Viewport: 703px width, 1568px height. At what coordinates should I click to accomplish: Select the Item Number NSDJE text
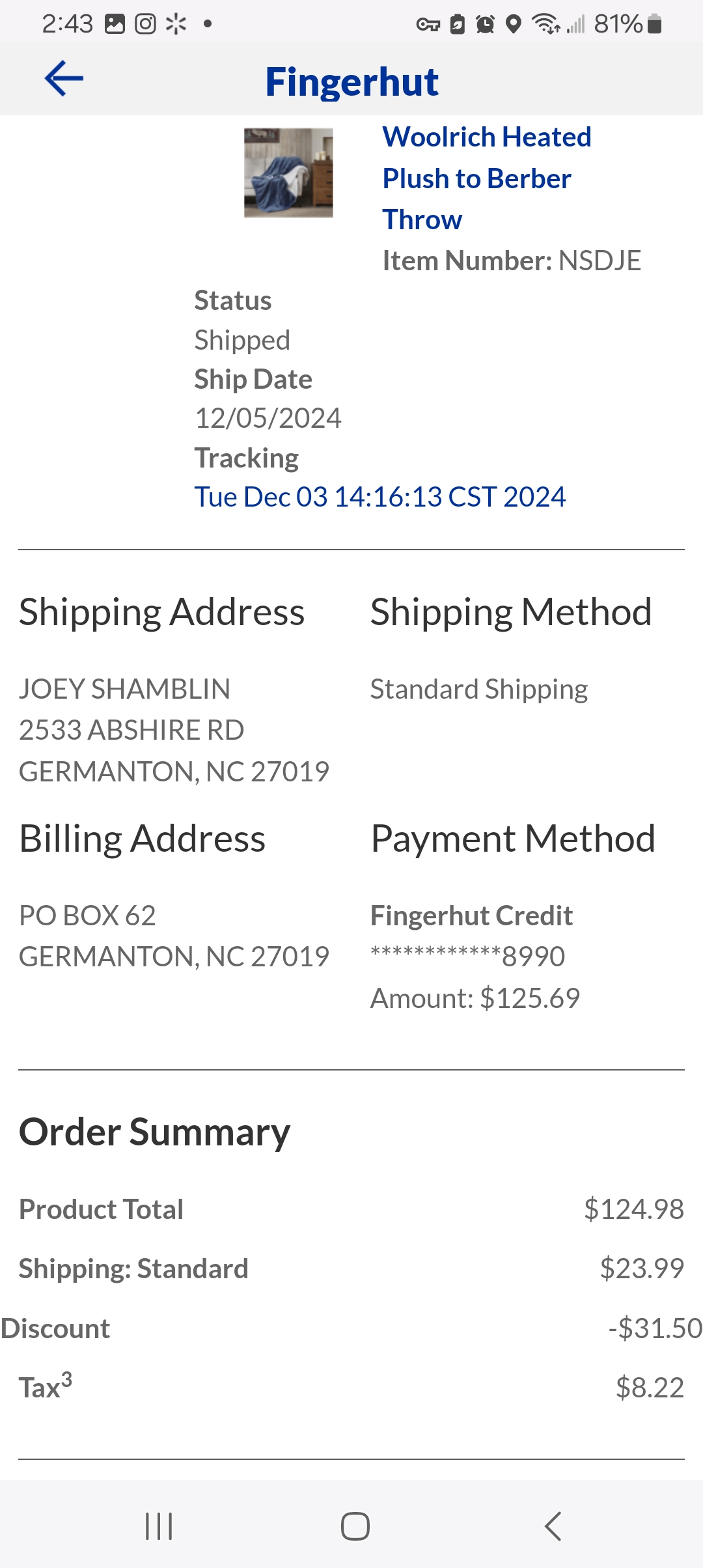512,260
